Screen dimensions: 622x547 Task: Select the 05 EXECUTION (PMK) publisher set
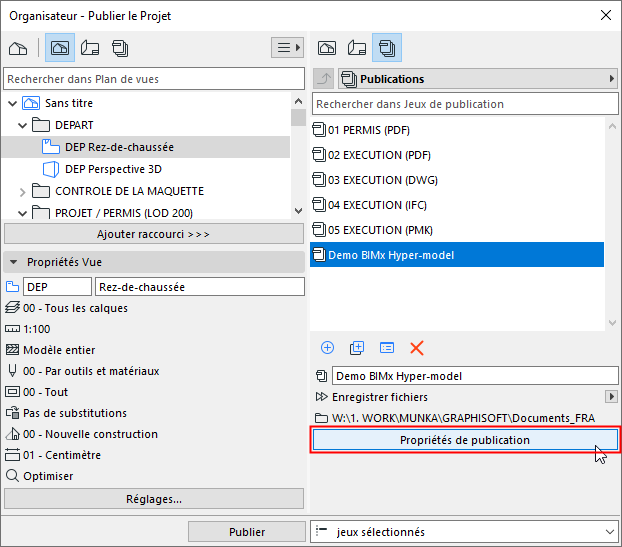point(457,230)
